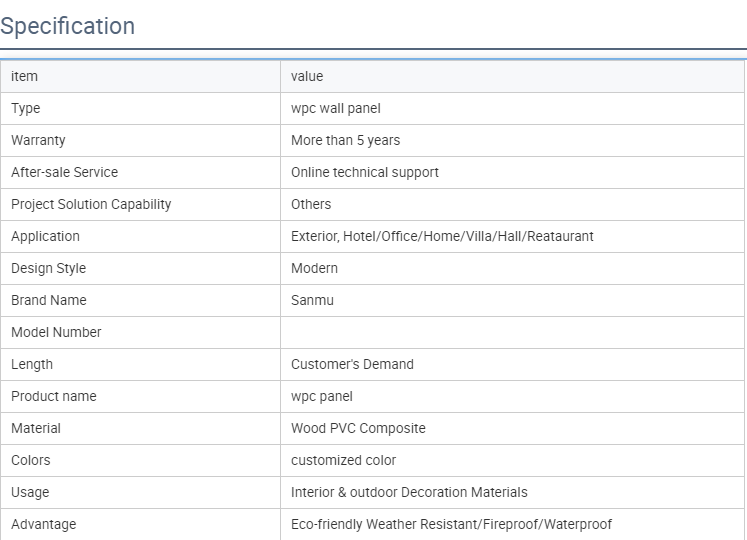Click the 'customized color' value

(343, 460)
